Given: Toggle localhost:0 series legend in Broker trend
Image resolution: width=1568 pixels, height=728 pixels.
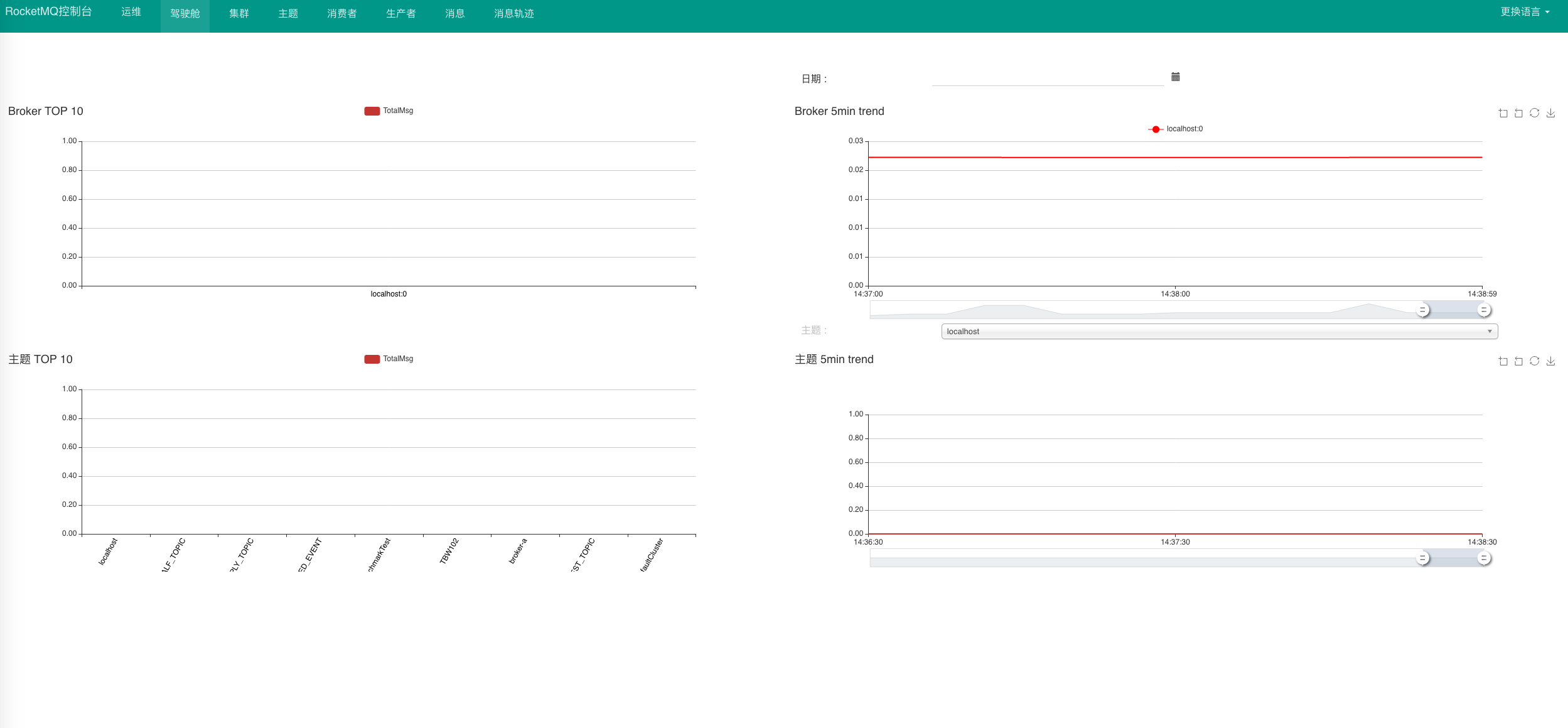Looking at the screenshot, I should (x=1176, y=129).
